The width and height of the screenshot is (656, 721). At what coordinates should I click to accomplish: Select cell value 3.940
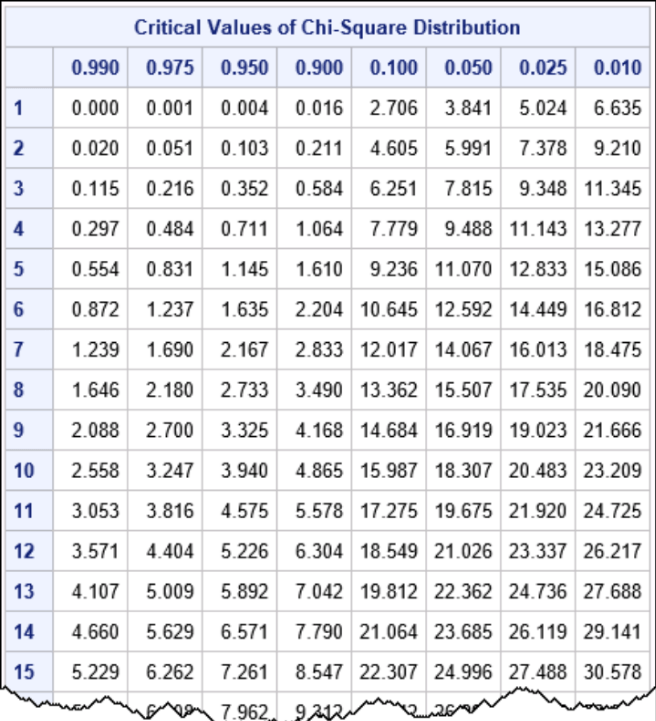pyautogui.click(x=245, y=470)
